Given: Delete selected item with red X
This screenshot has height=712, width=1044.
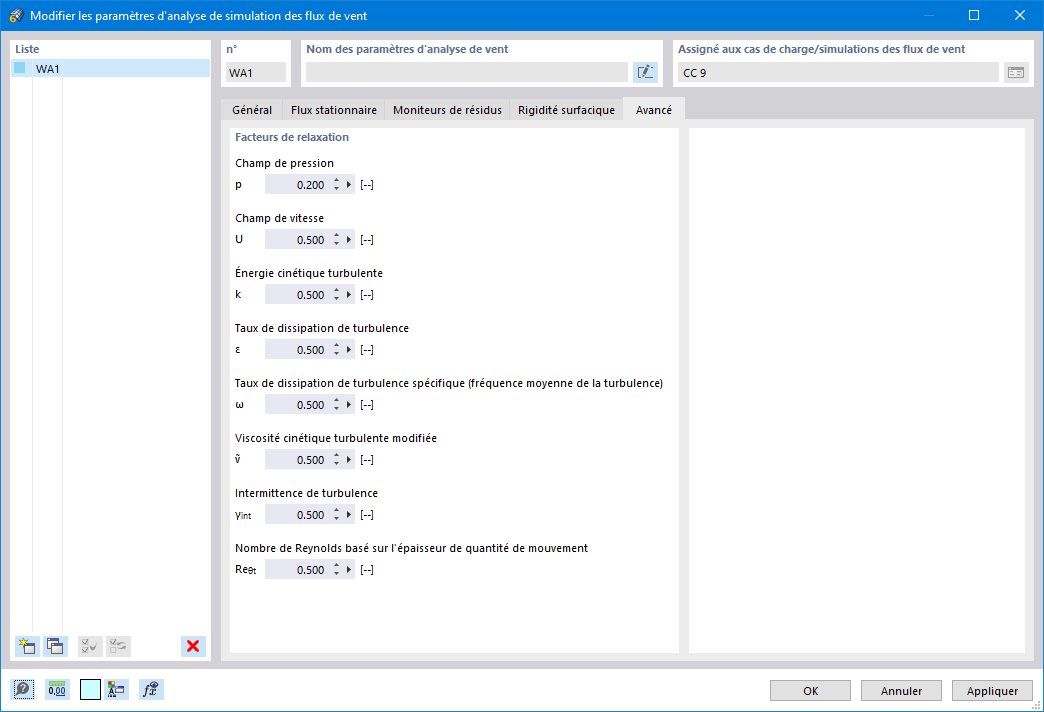Looking at the screenshot, I should [x=193, y=646].
